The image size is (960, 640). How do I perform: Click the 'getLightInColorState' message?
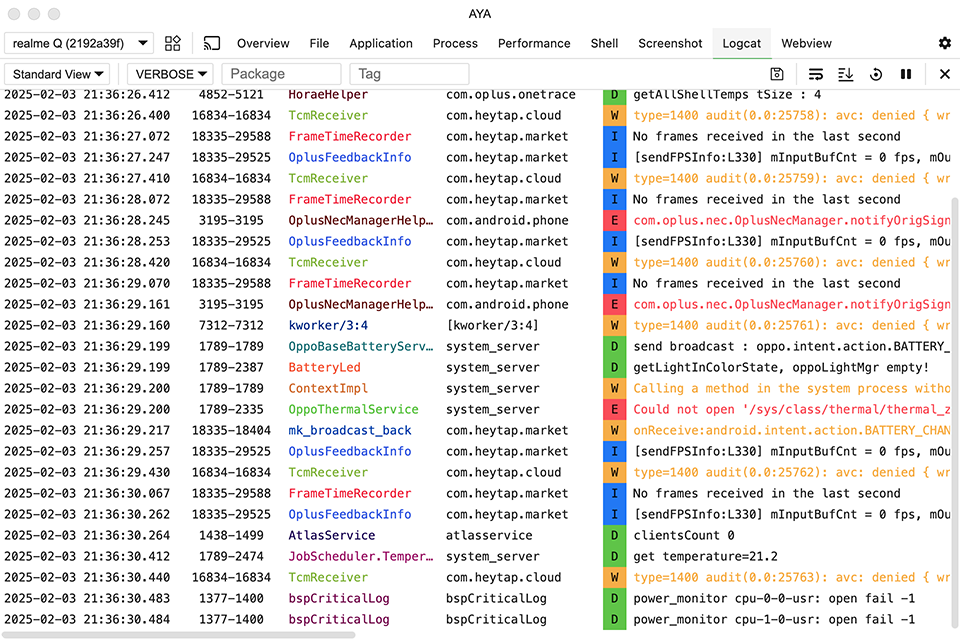coord(781,367)
